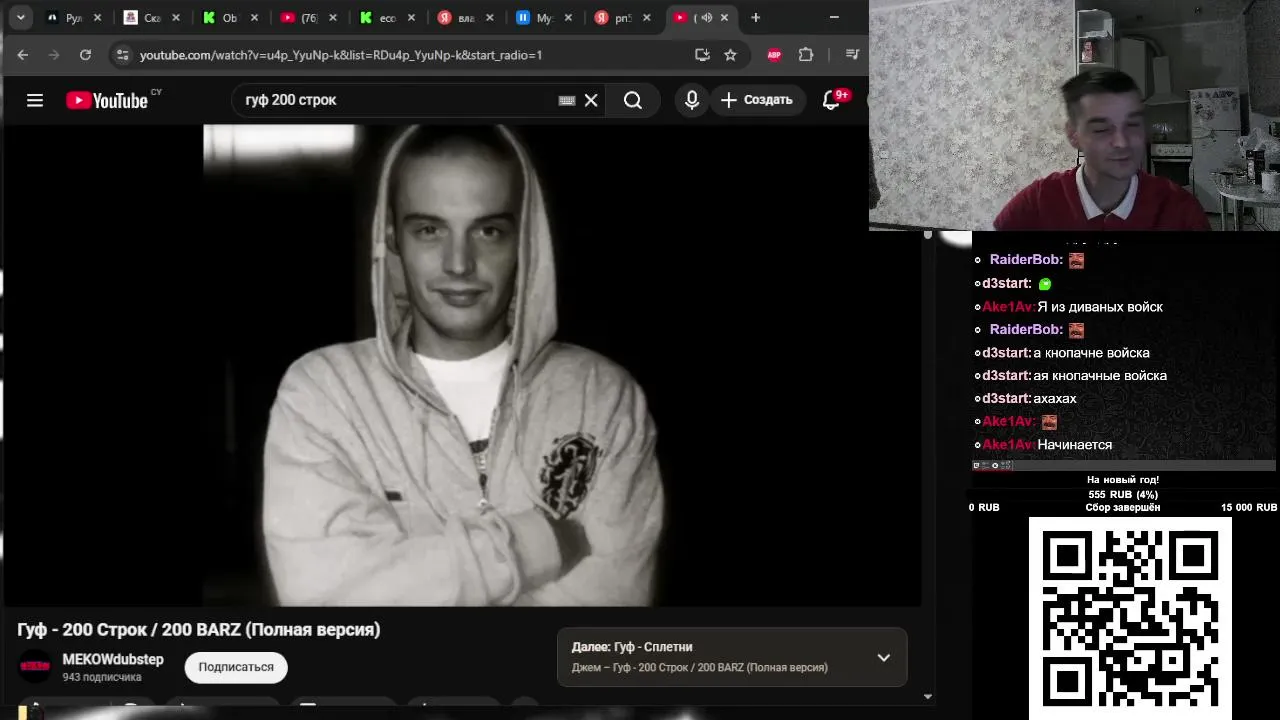Switch to the 'Ска' tab

153,18
